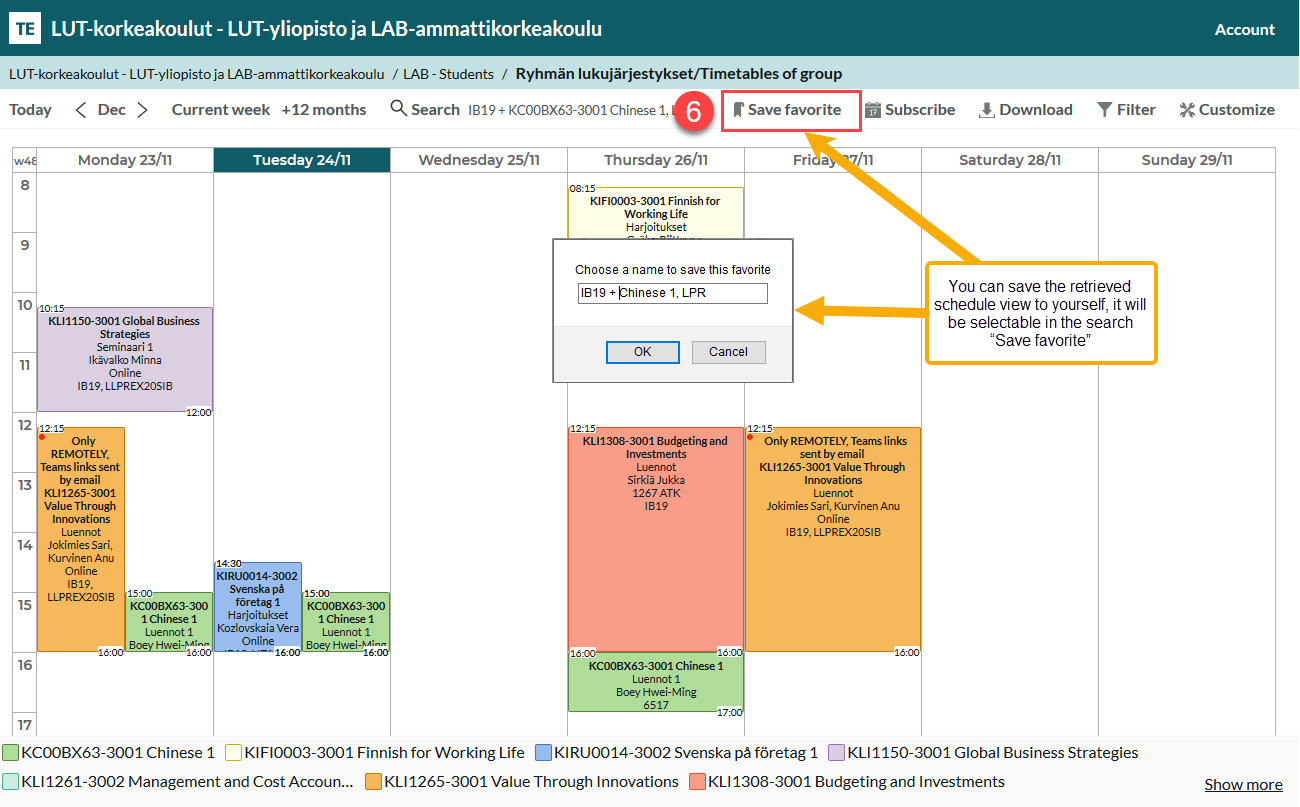Toggle KLI1308-3001 Budgeting and Investments legend
Image resolution: width=1300 pixels, height=807 pixels.
coord(696,782)
